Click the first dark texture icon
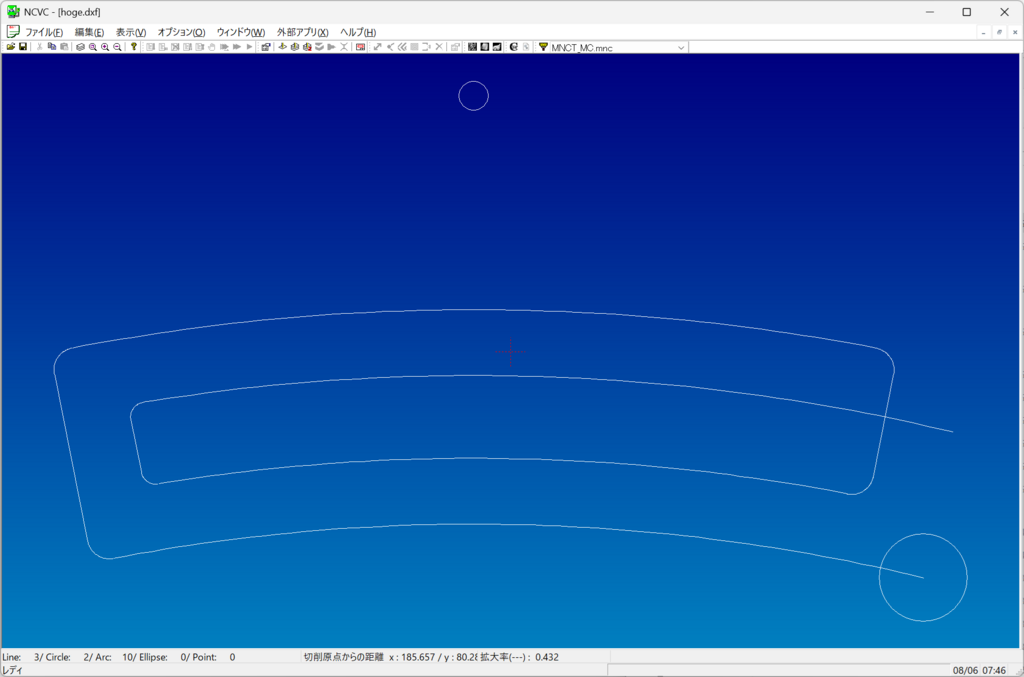1024x677 pixels. coord(472,47)
